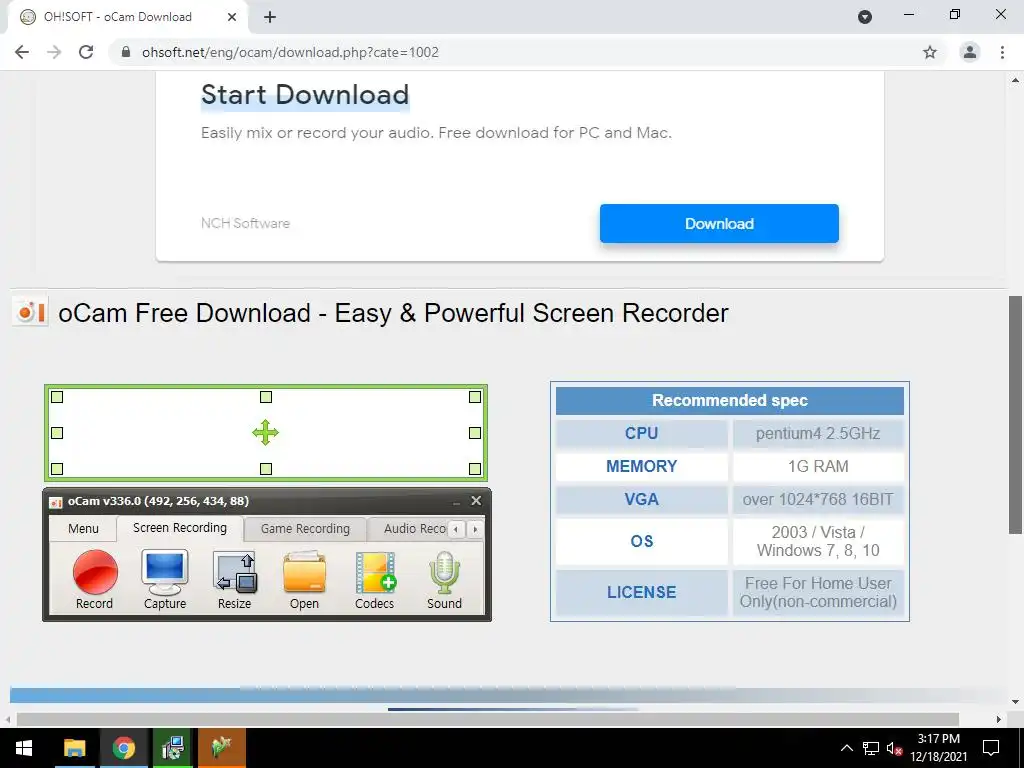This screenshot has width=1024, height=768.
Task: Open Windows Start menu
Action: click(x=24, y=748)
